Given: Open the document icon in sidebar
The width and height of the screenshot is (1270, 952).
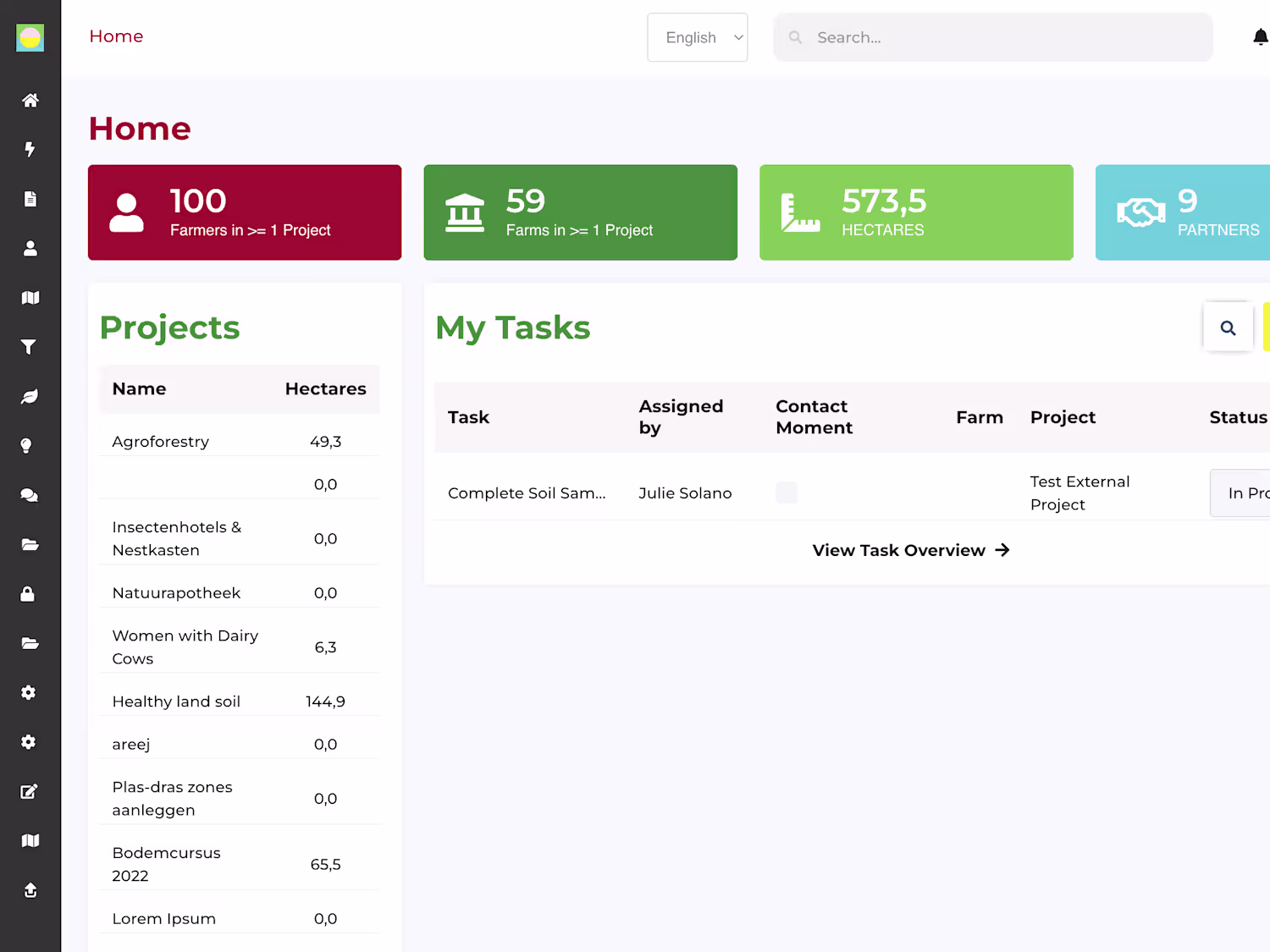Looking at the screenshot, I should point(30,199).
